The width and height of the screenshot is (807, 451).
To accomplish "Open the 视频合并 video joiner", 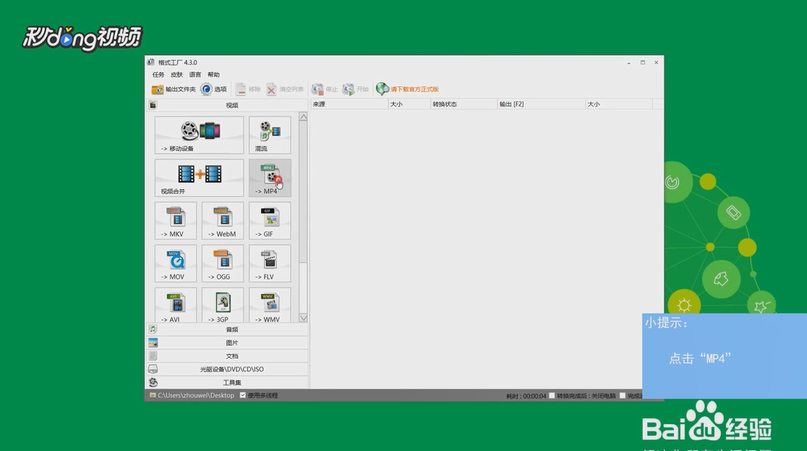I will pos(199,178).
